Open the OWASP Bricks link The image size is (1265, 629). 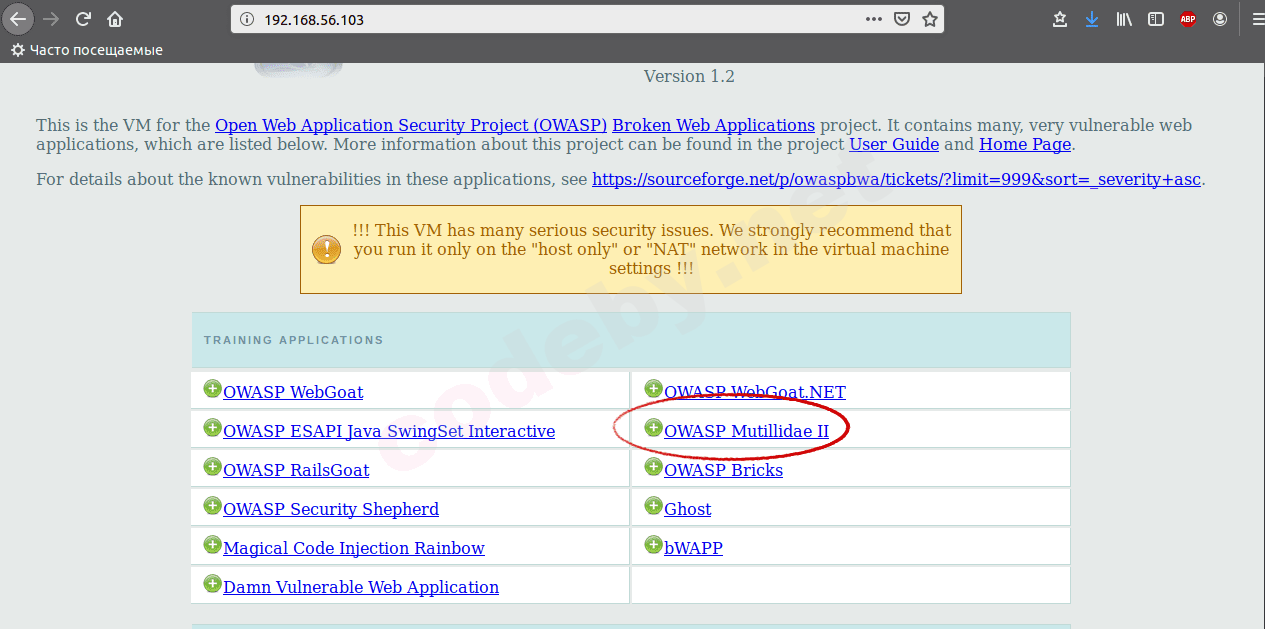pos(723,470)
